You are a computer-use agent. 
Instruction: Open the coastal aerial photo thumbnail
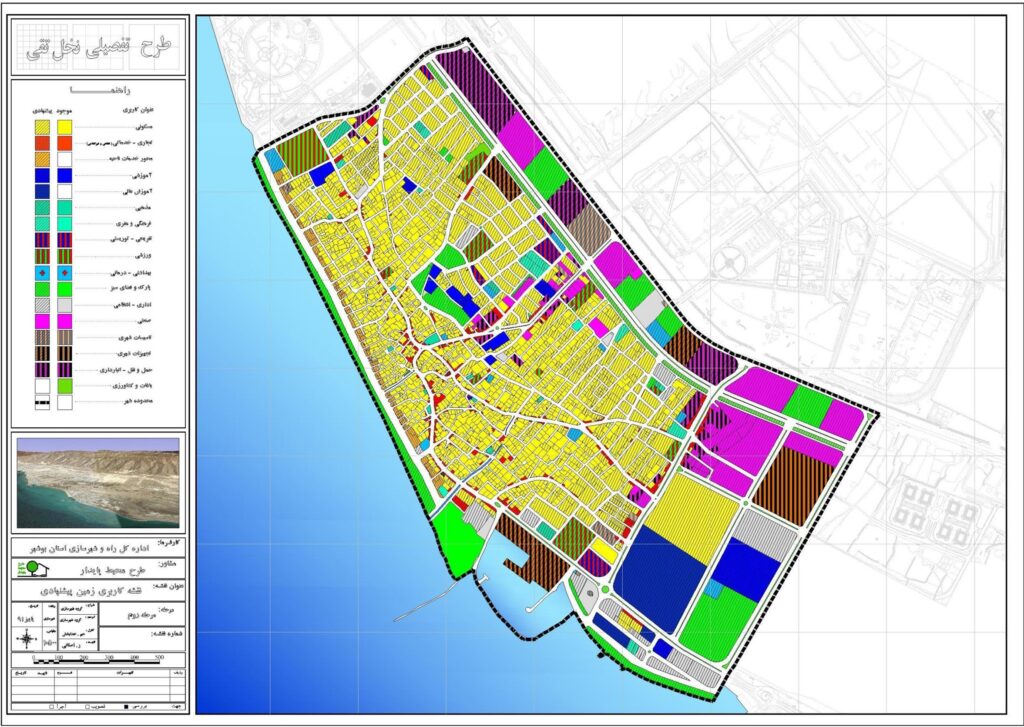click(x=98, y=482)
